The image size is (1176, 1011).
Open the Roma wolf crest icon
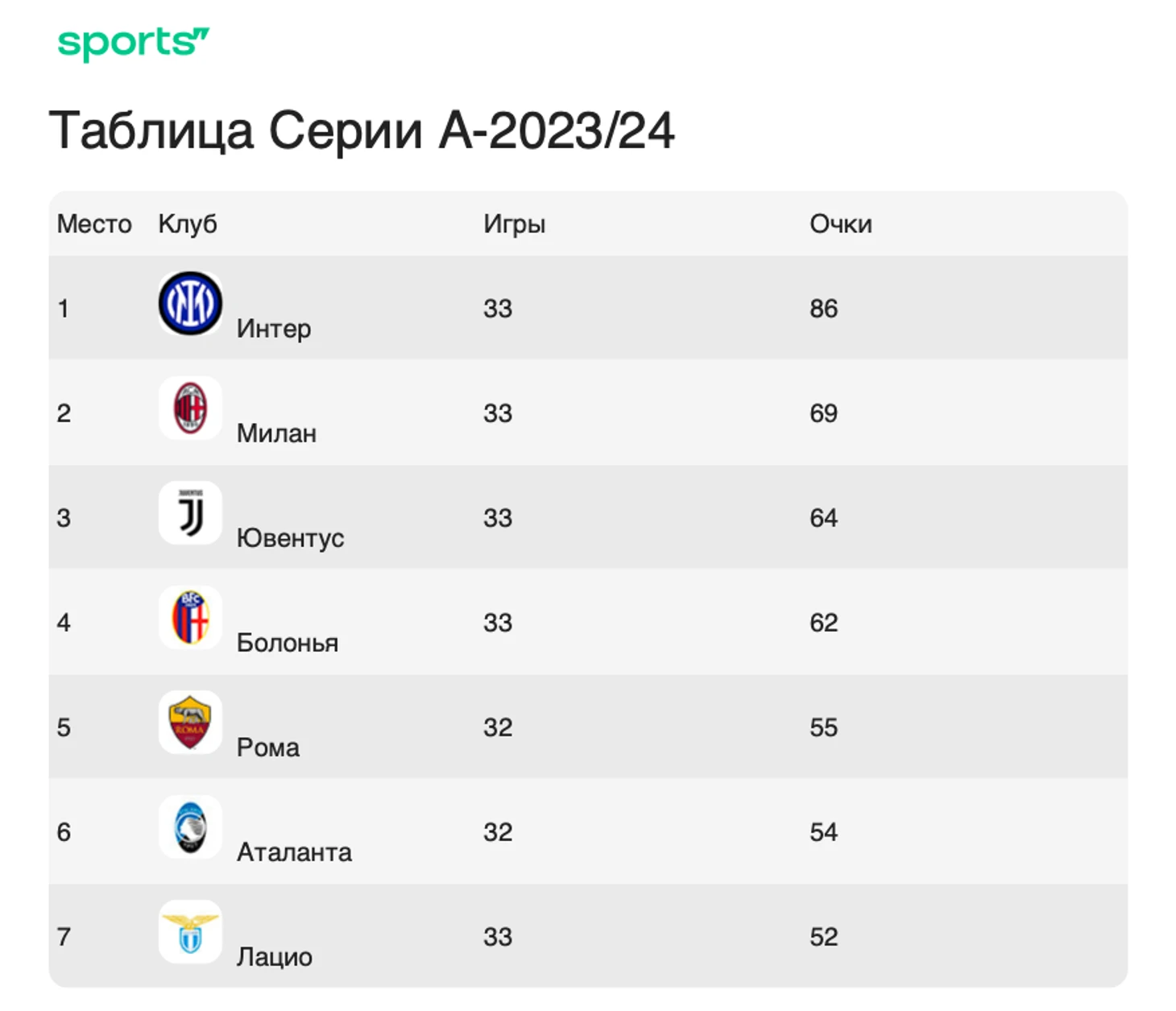[190, 723]
